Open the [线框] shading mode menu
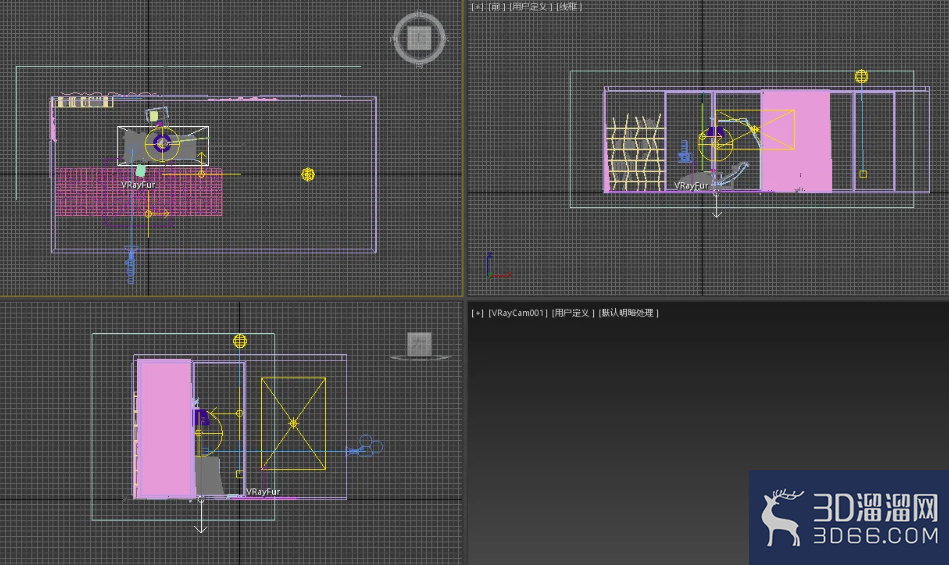This screenshot has width=949, height=565. (569, 7)
